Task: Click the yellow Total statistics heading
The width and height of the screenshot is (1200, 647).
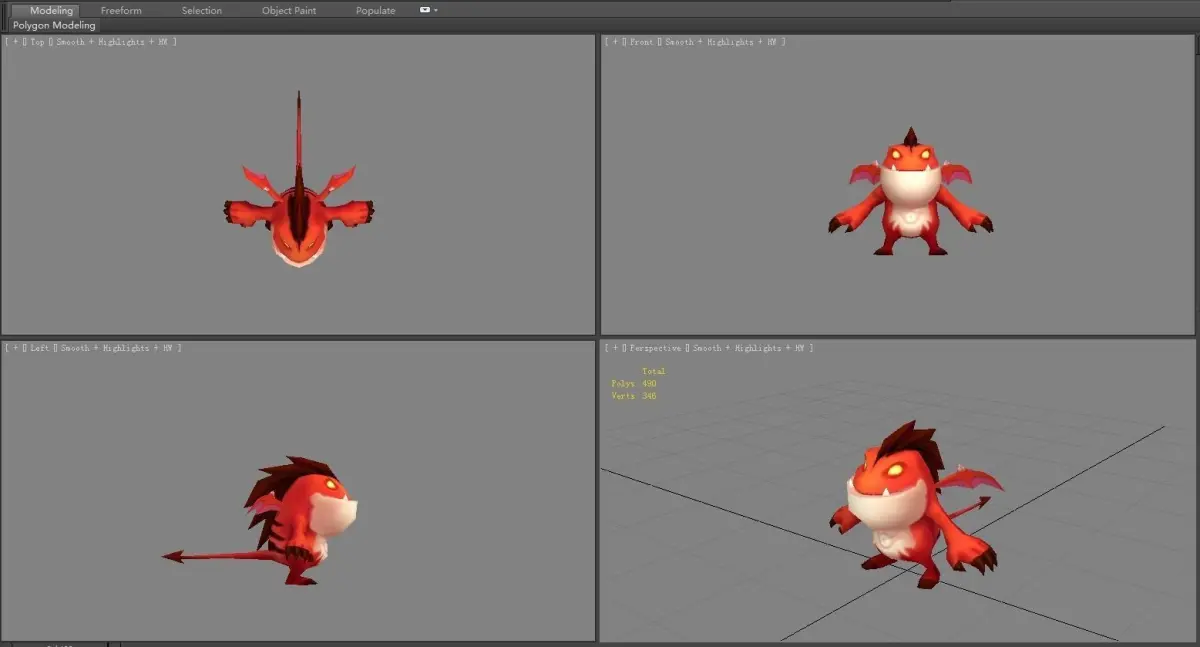Action: tap(653, 371)
